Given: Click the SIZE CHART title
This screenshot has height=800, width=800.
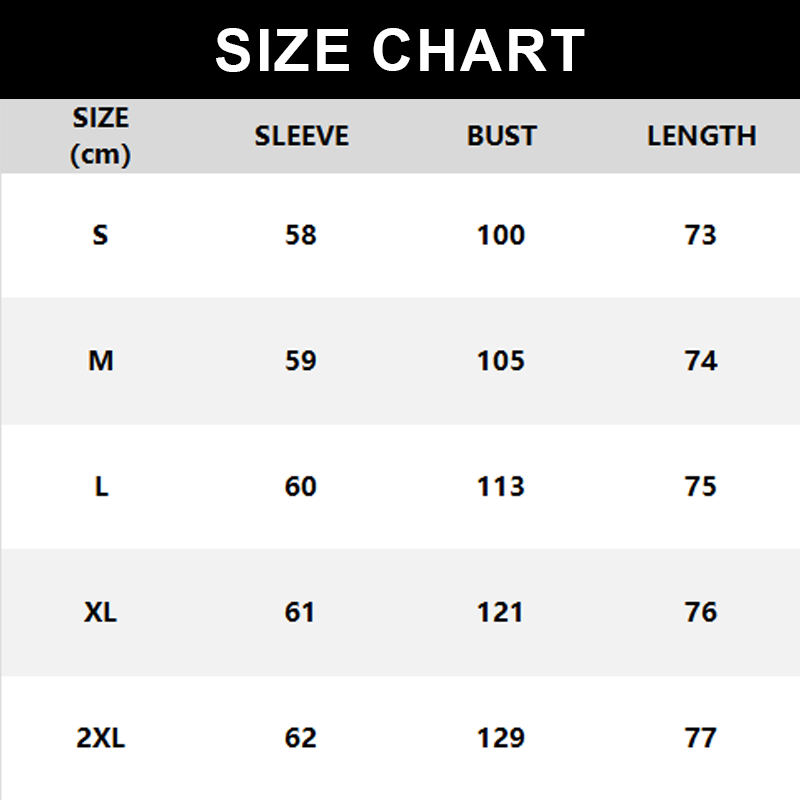Looking at the screenshot, I should (400, 50).
